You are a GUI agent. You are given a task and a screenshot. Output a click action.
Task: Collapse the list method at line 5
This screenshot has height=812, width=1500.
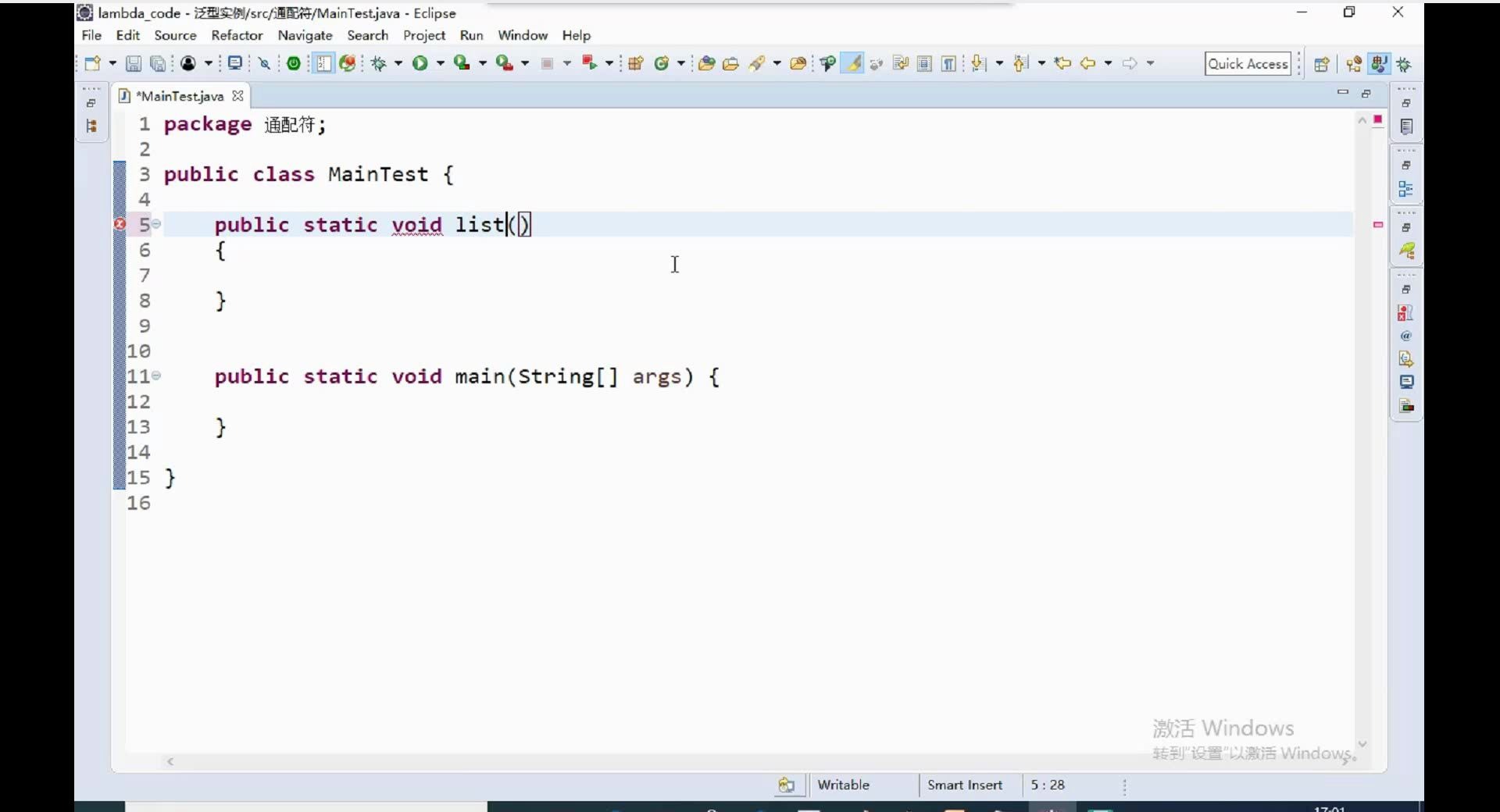coord(156,224)
